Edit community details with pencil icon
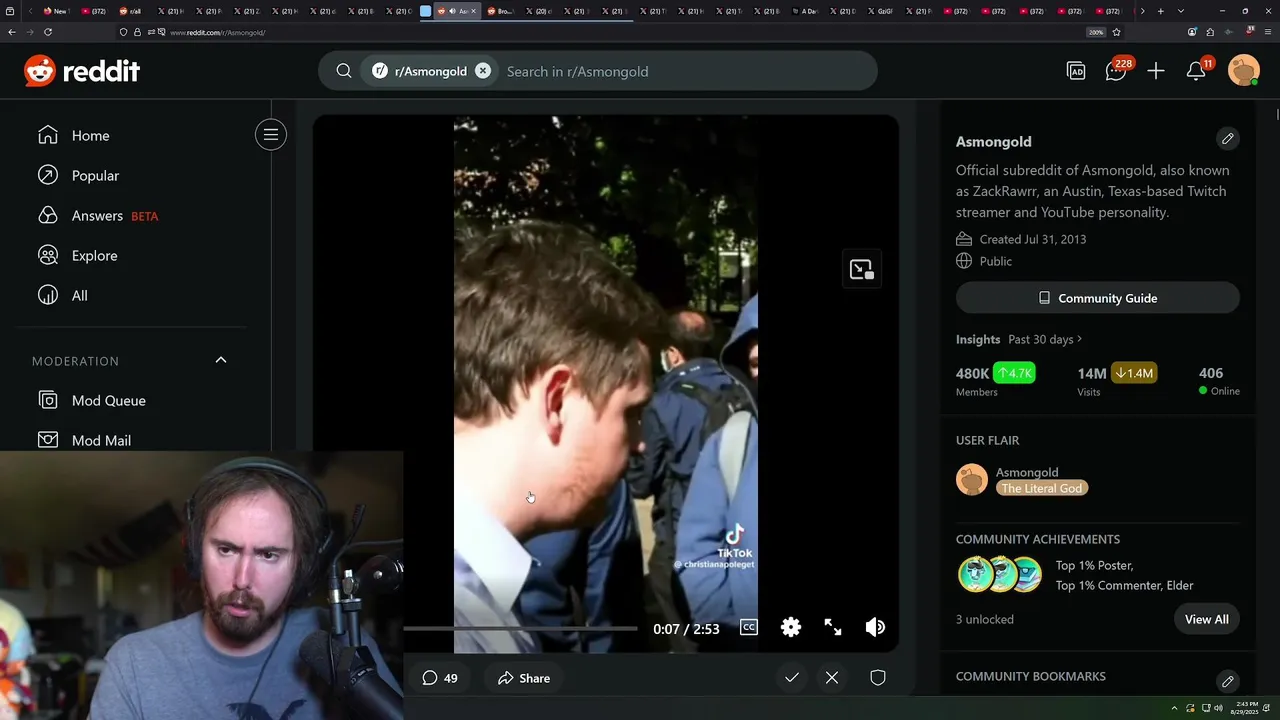This screenshot has height=720, width=1280. coord(1228,138)
